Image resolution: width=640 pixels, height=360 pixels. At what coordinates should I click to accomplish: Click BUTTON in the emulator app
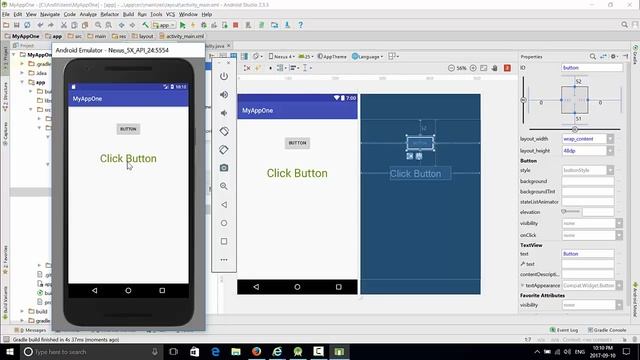[x=128, y=129]
